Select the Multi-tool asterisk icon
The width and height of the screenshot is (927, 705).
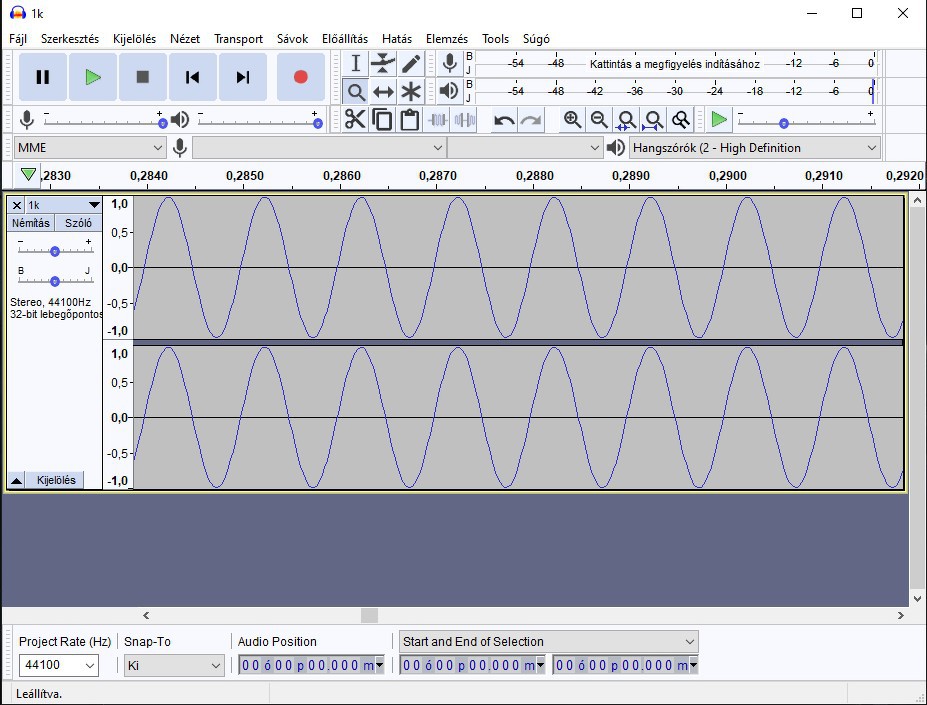coord(411,92)
